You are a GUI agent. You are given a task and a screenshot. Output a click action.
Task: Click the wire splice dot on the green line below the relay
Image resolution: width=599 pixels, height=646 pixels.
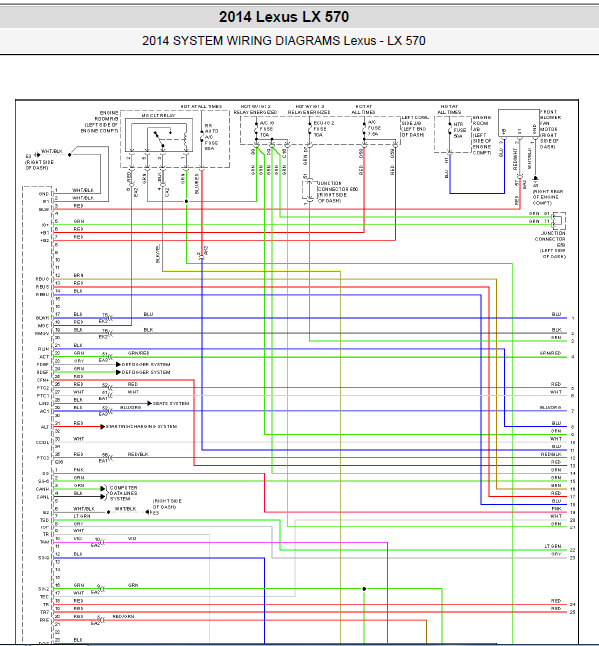186,201
